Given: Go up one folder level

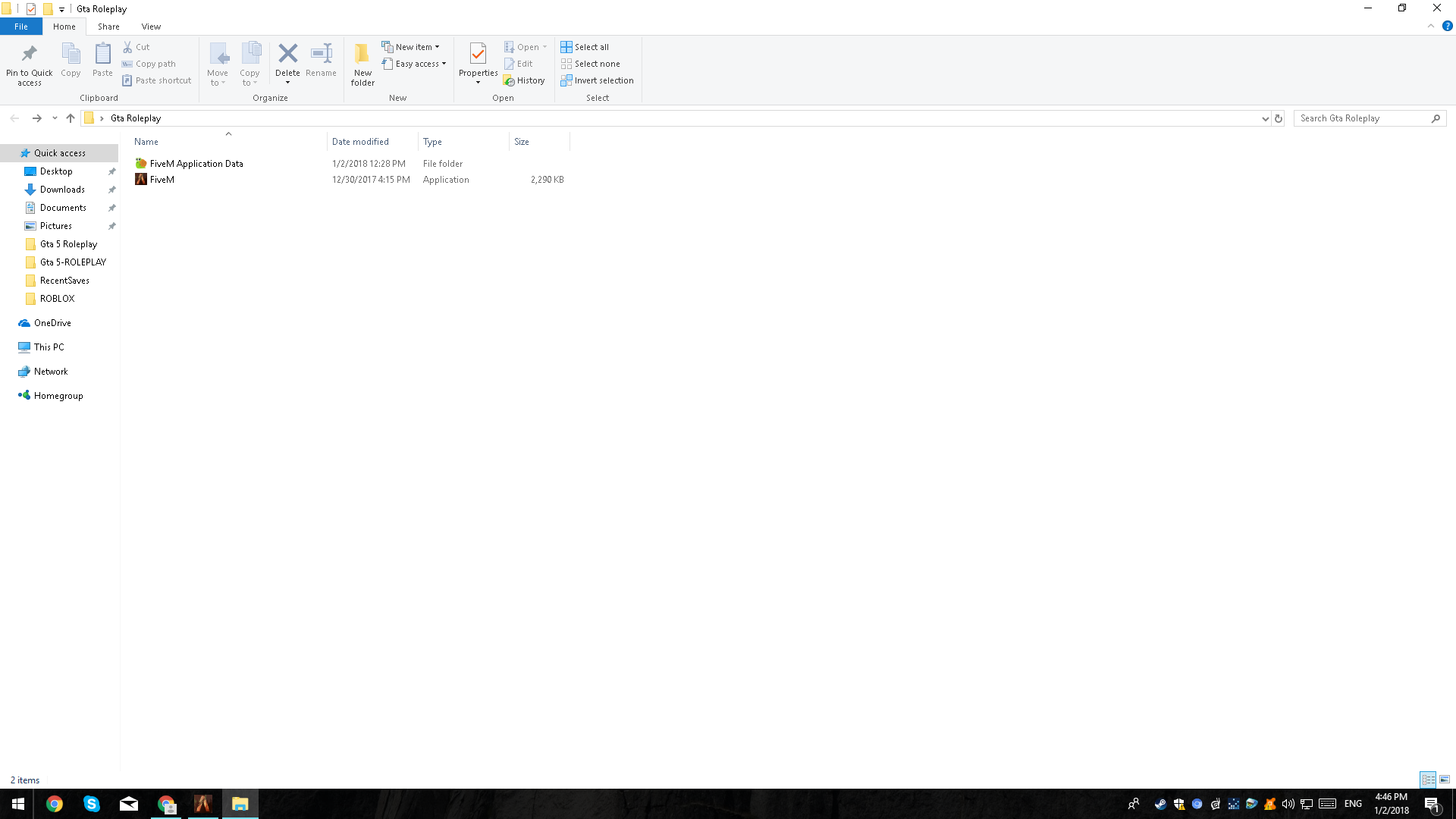Looking at the screenshot, I should pyautogui.click(x=71, y=118).
